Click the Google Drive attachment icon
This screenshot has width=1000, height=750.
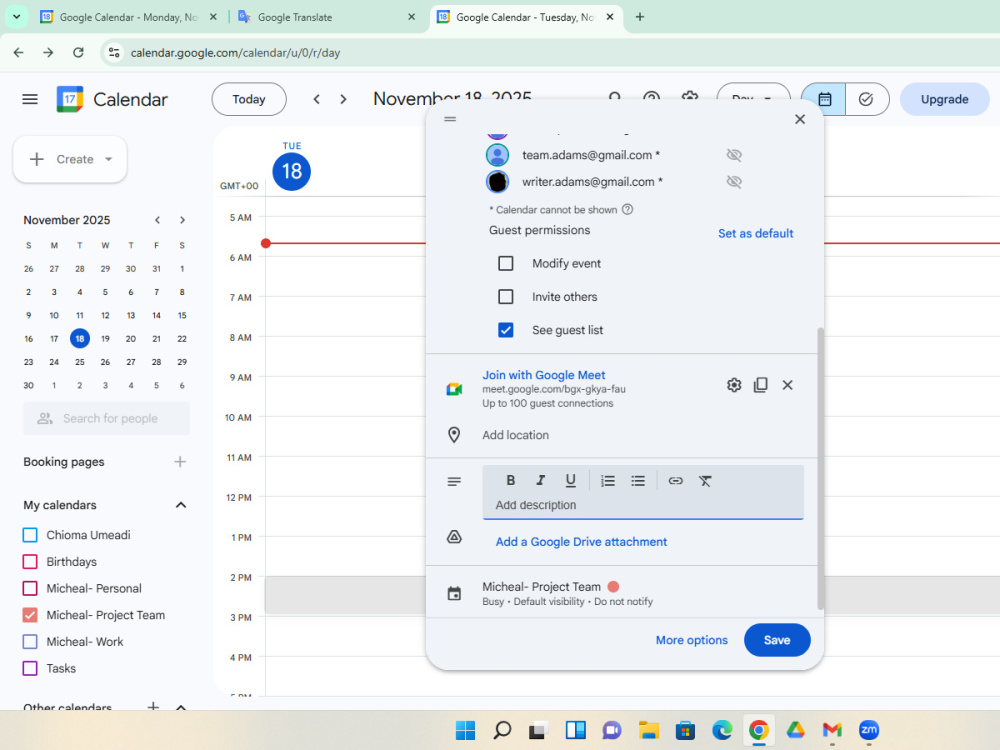(454, 537)
